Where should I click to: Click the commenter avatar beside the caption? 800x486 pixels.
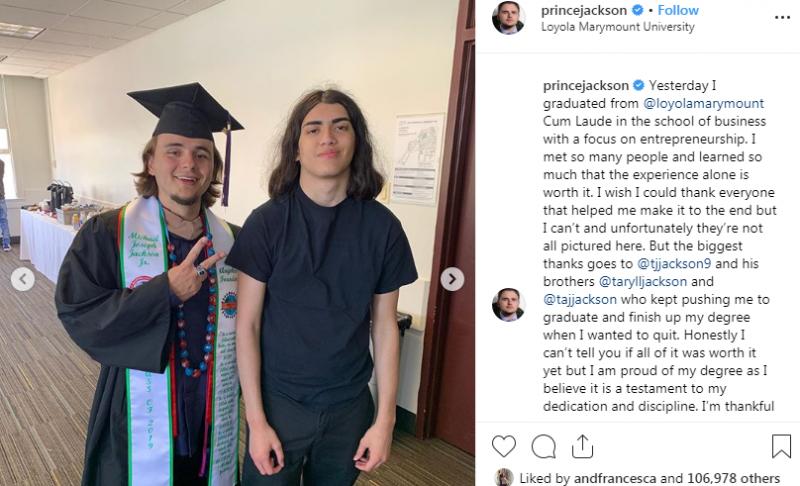coord(508,304)
